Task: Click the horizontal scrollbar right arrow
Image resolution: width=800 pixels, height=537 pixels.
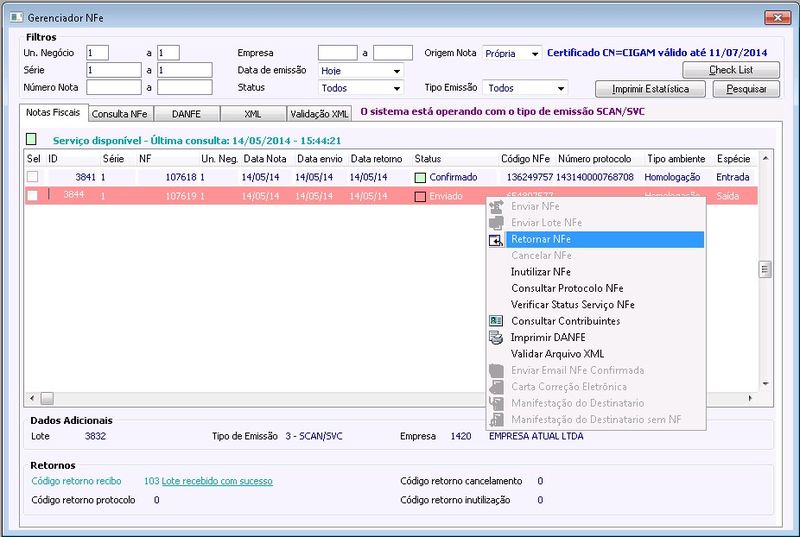Action: [x=749, y=398]
